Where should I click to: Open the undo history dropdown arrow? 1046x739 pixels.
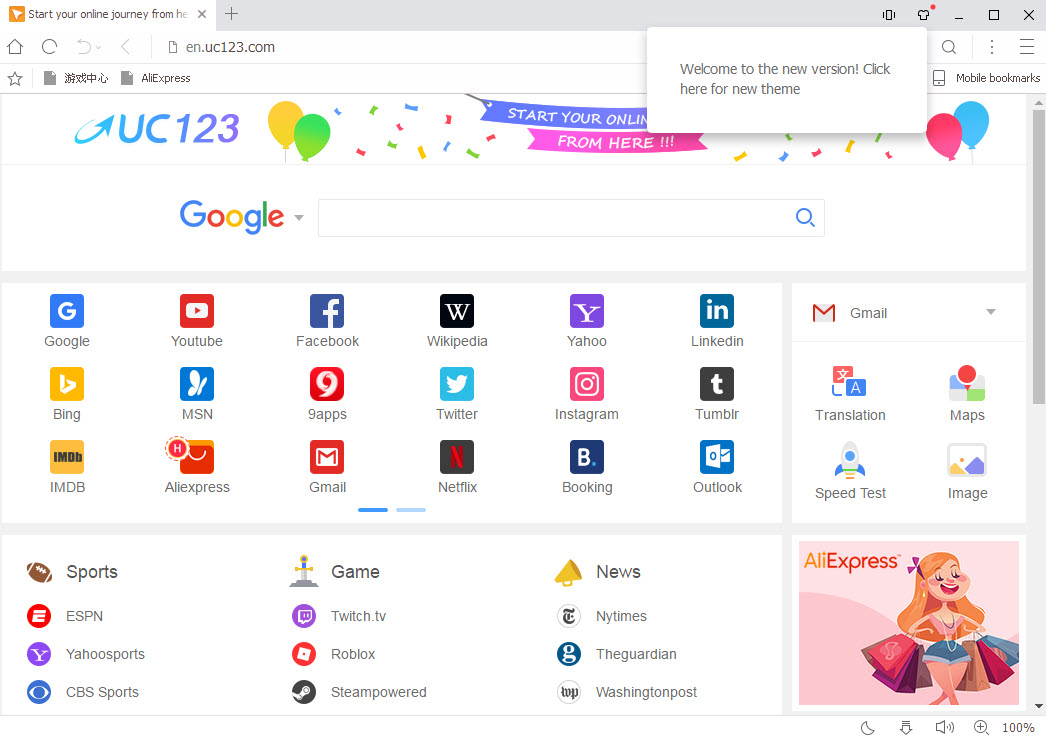(98, 48)
